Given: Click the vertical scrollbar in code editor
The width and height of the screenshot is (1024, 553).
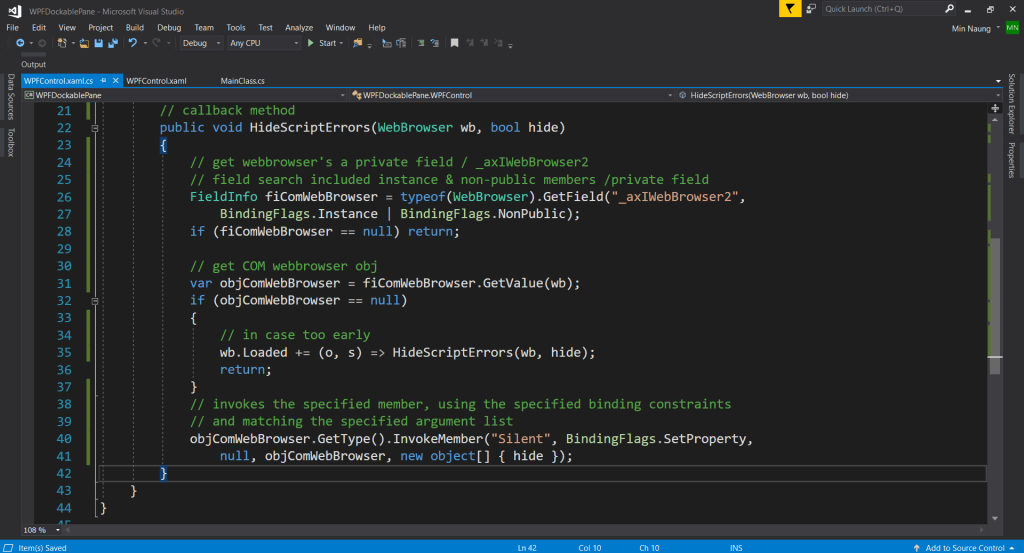Looking at the screenshot, I should coord(993,300).
